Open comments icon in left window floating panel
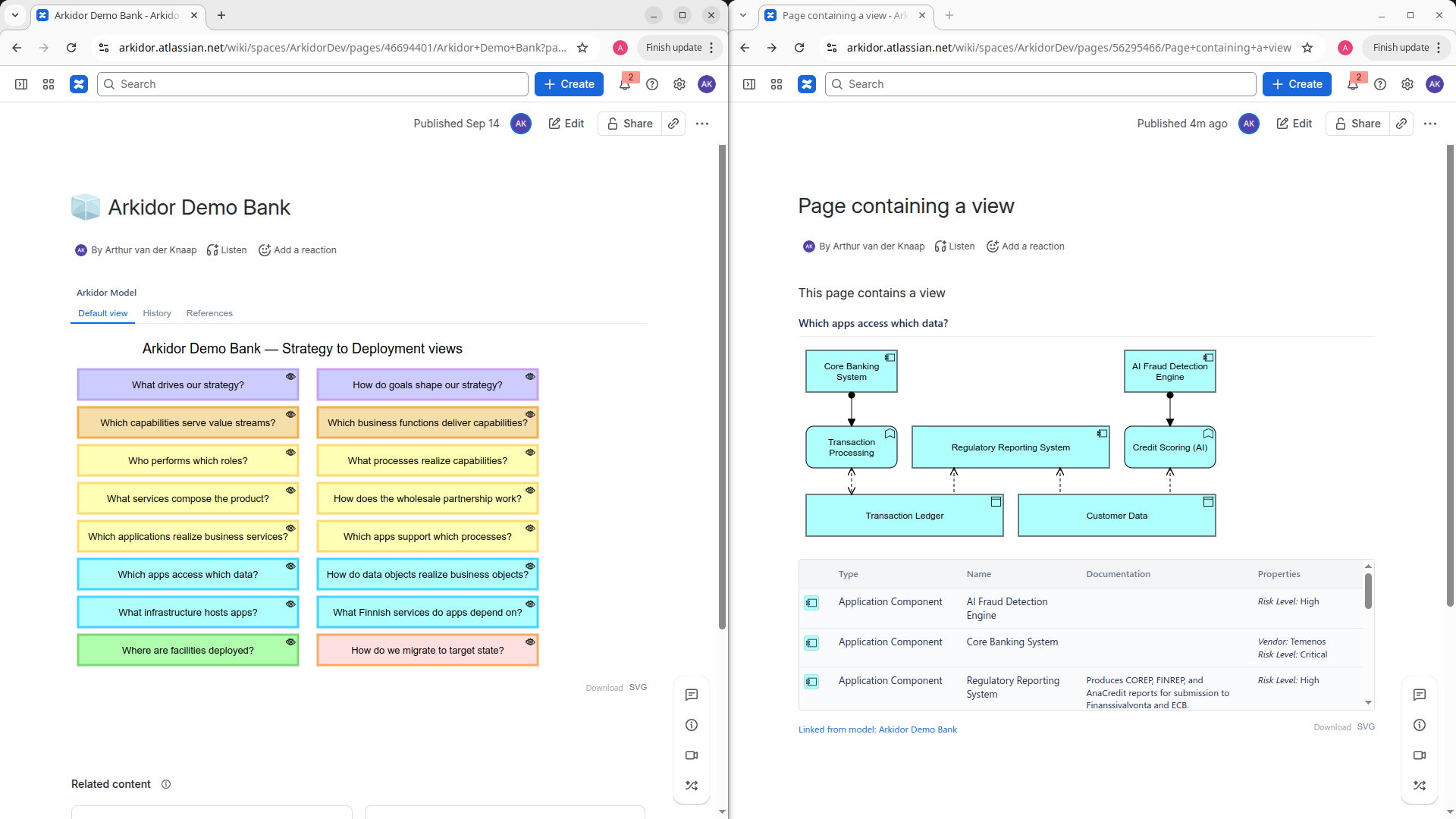 [692, 695]
